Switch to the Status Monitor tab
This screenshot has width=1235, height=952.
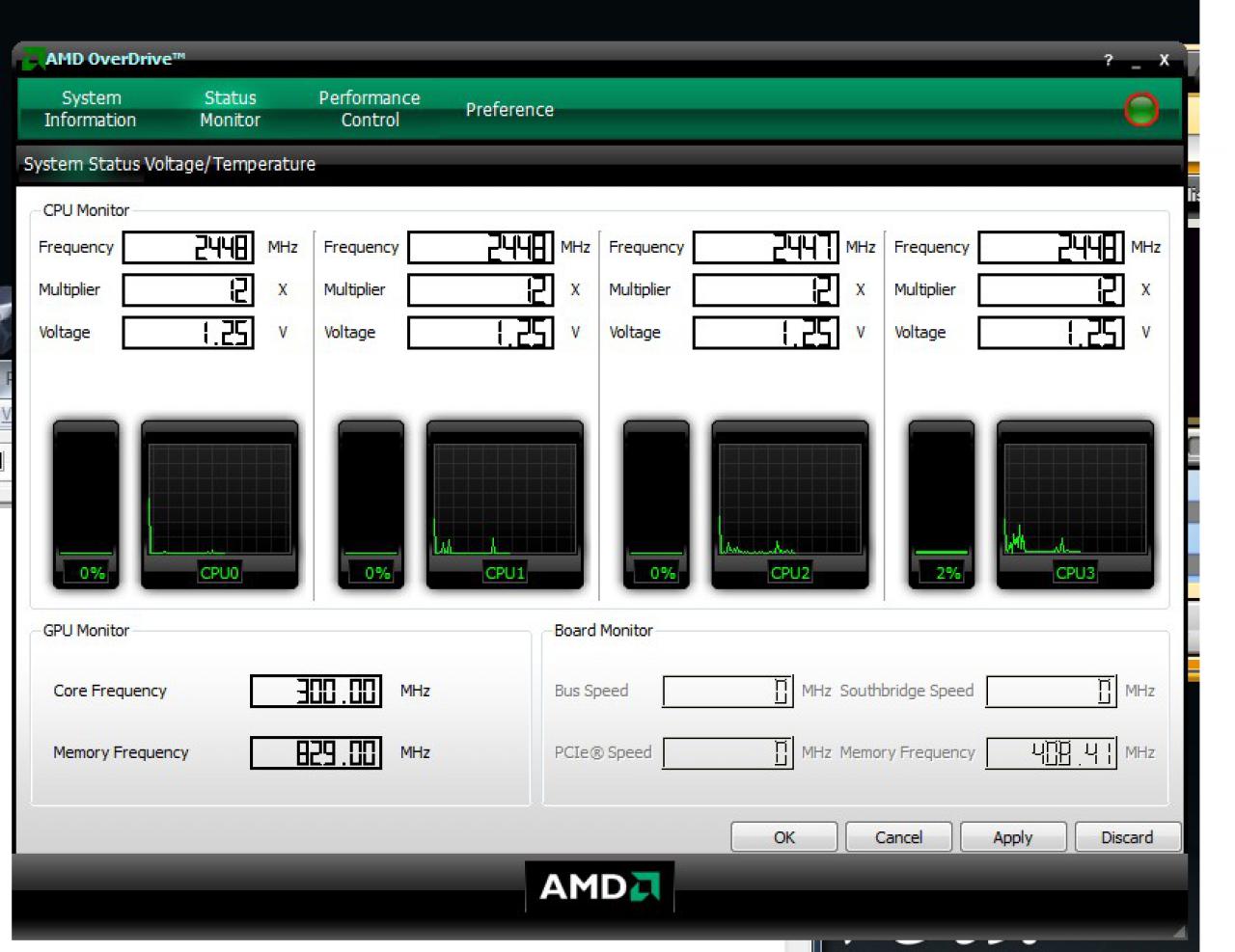pos(230,109)
